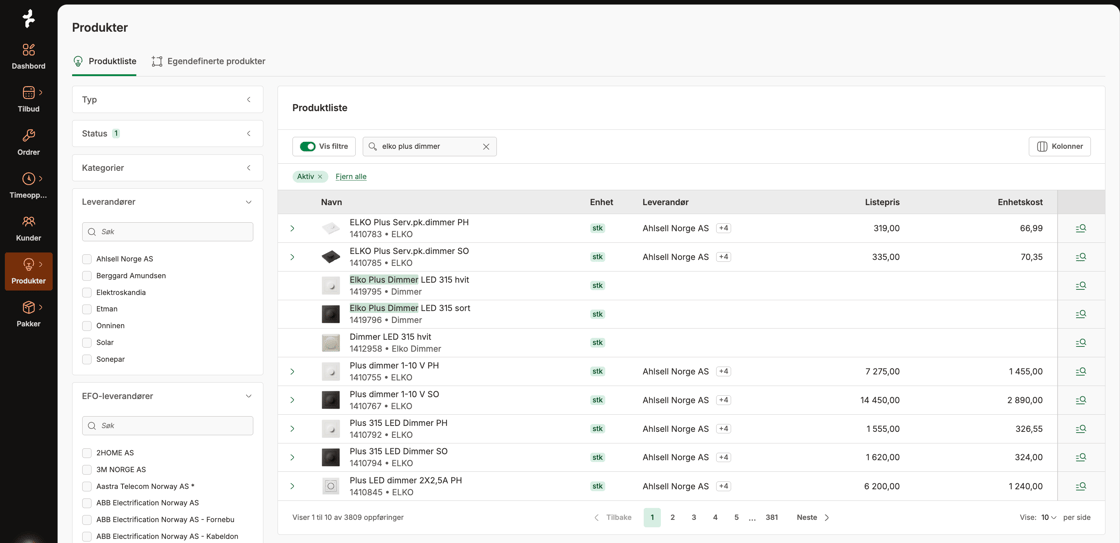Collapse the EFO-leverandører filter panel
Image resolution: width=1120 pixels, height=543 pixels.
click(249, 396)
